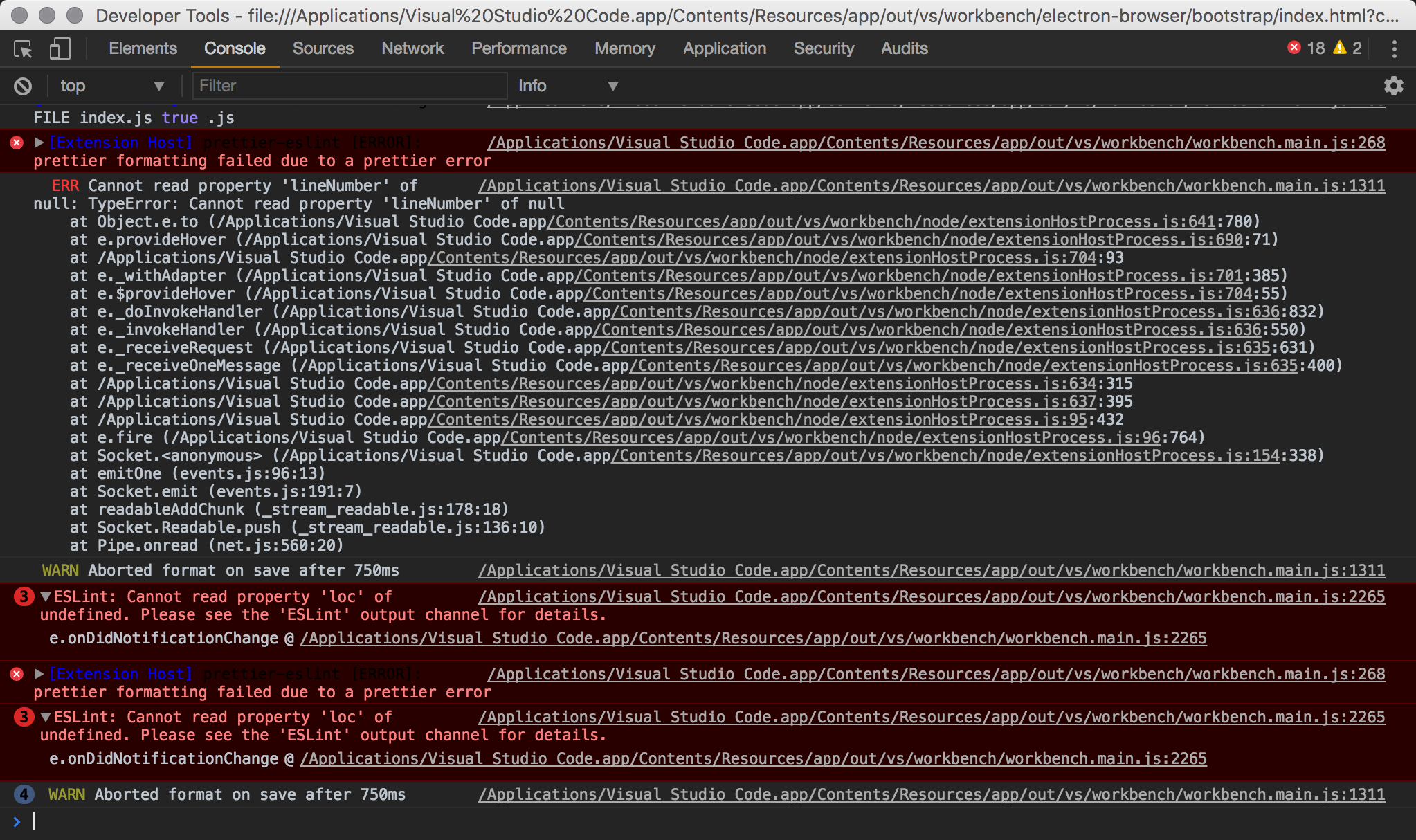This screenshot has height=840, width=1416.
Task: Open the three-dot customize menu
Action: (x=1396, y=48)
